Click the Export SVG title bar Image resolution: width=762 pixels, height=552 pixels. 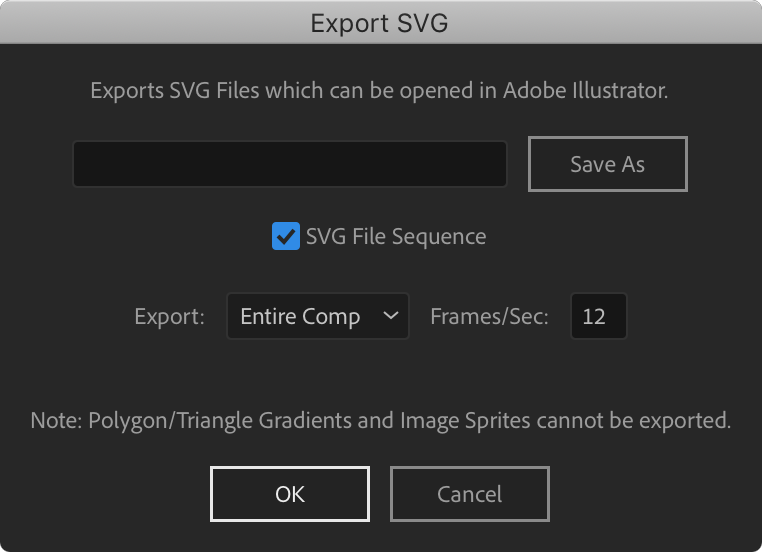[380, 23]
